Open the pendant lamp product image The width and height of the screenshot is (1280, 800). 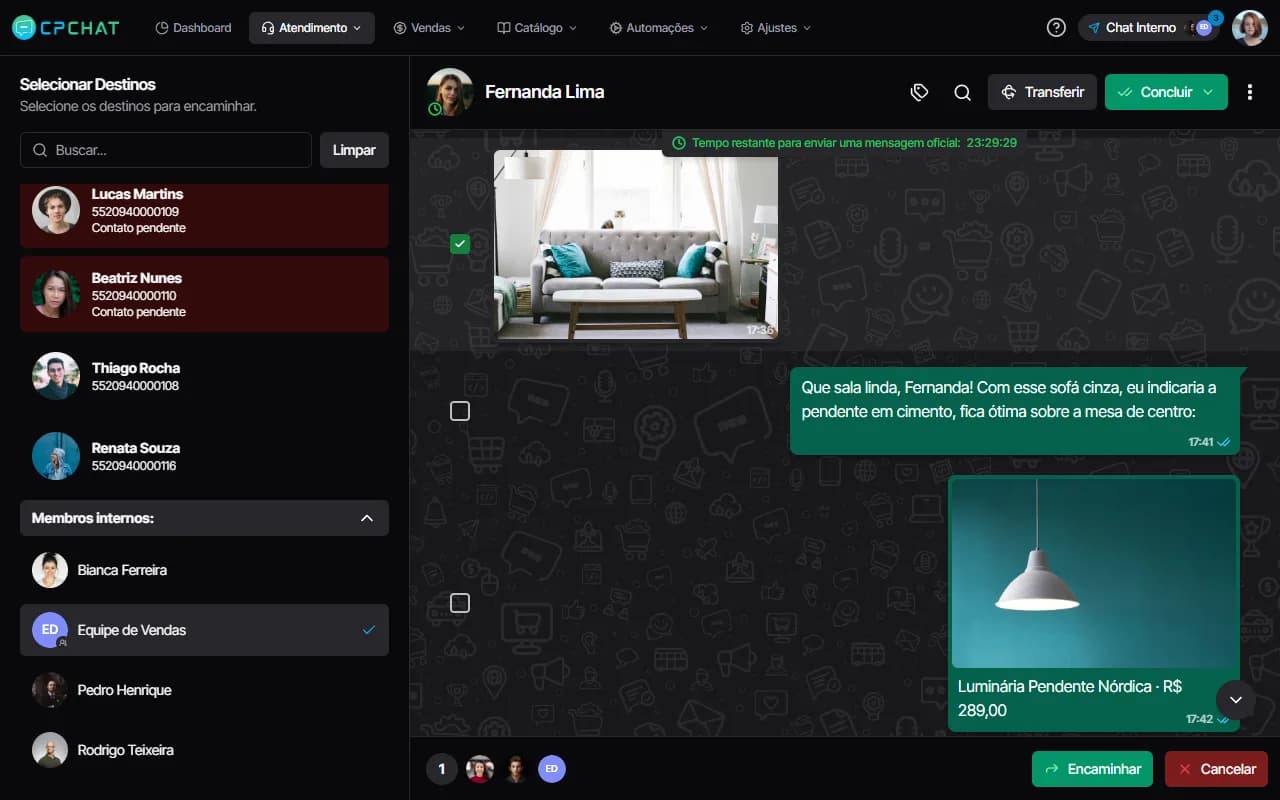[1094, 573]
